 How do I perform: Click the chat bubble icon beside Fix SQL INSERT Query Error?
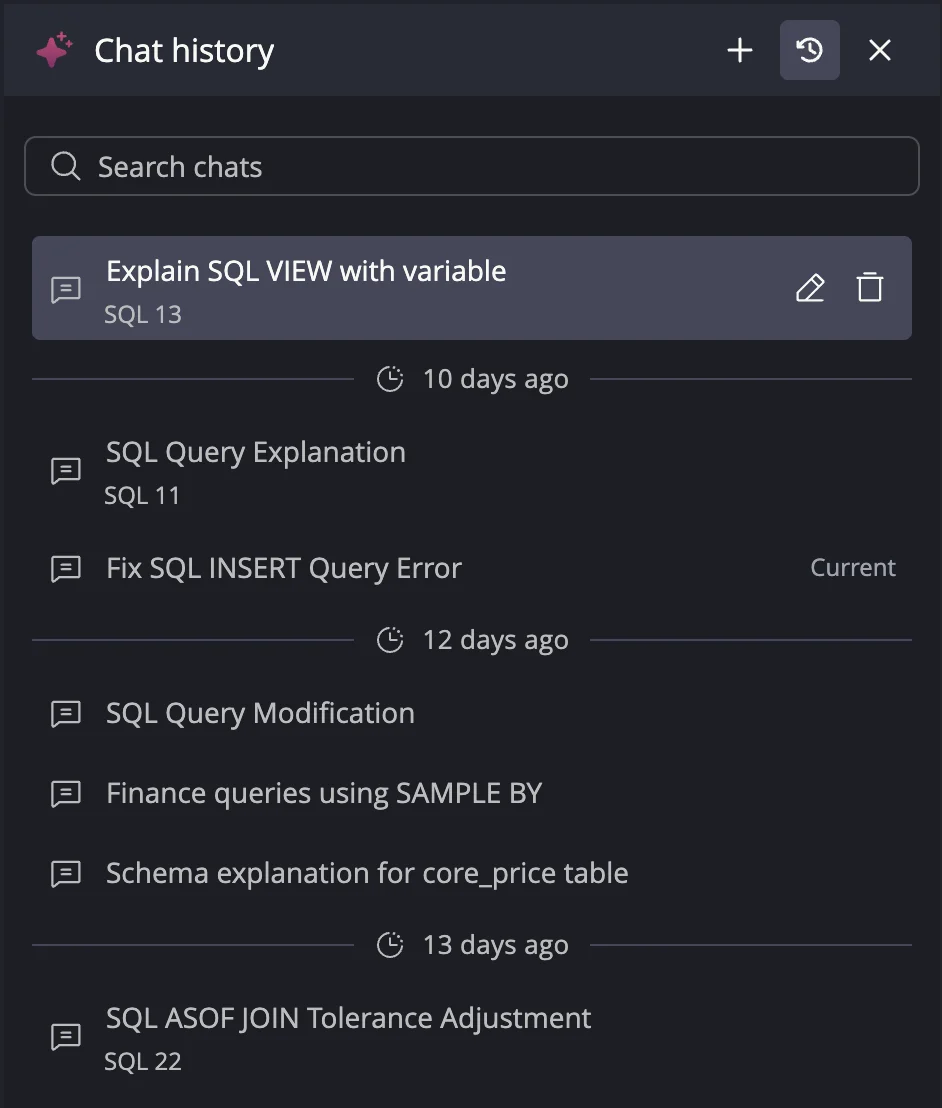click(65, 568)
